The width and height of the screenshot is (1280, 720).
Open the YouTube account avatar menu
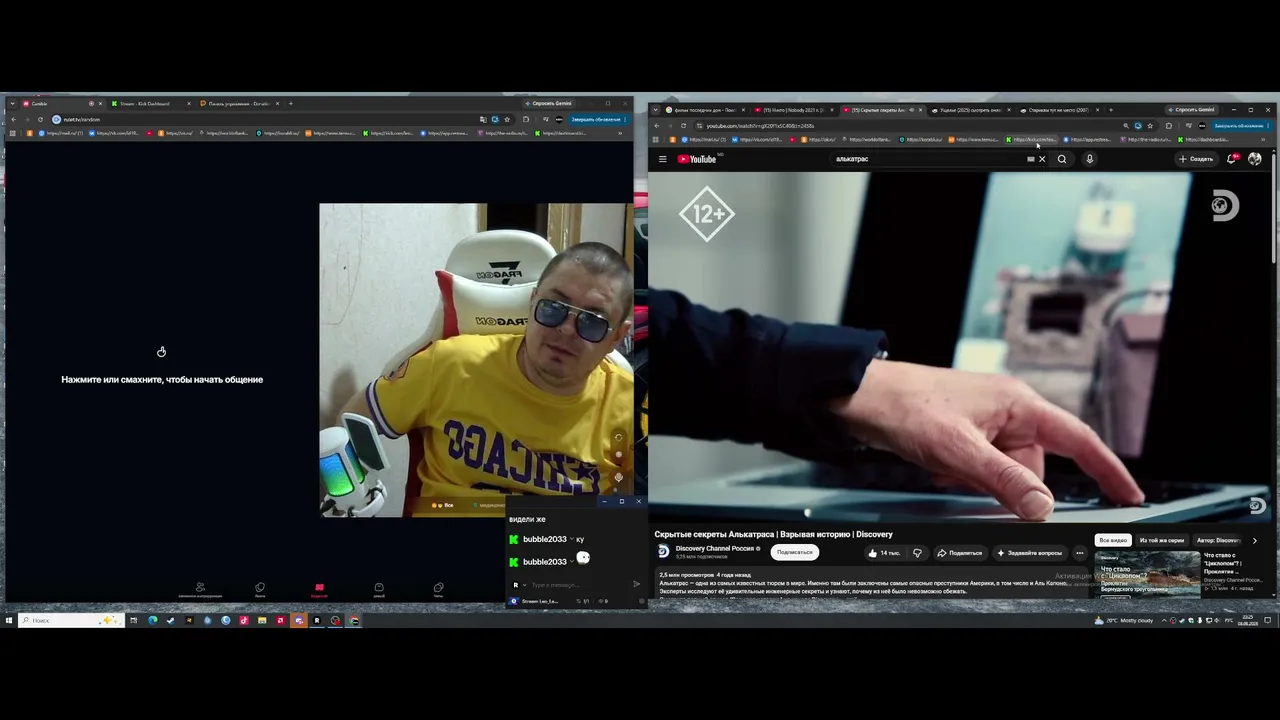[x=1255, y=159]
